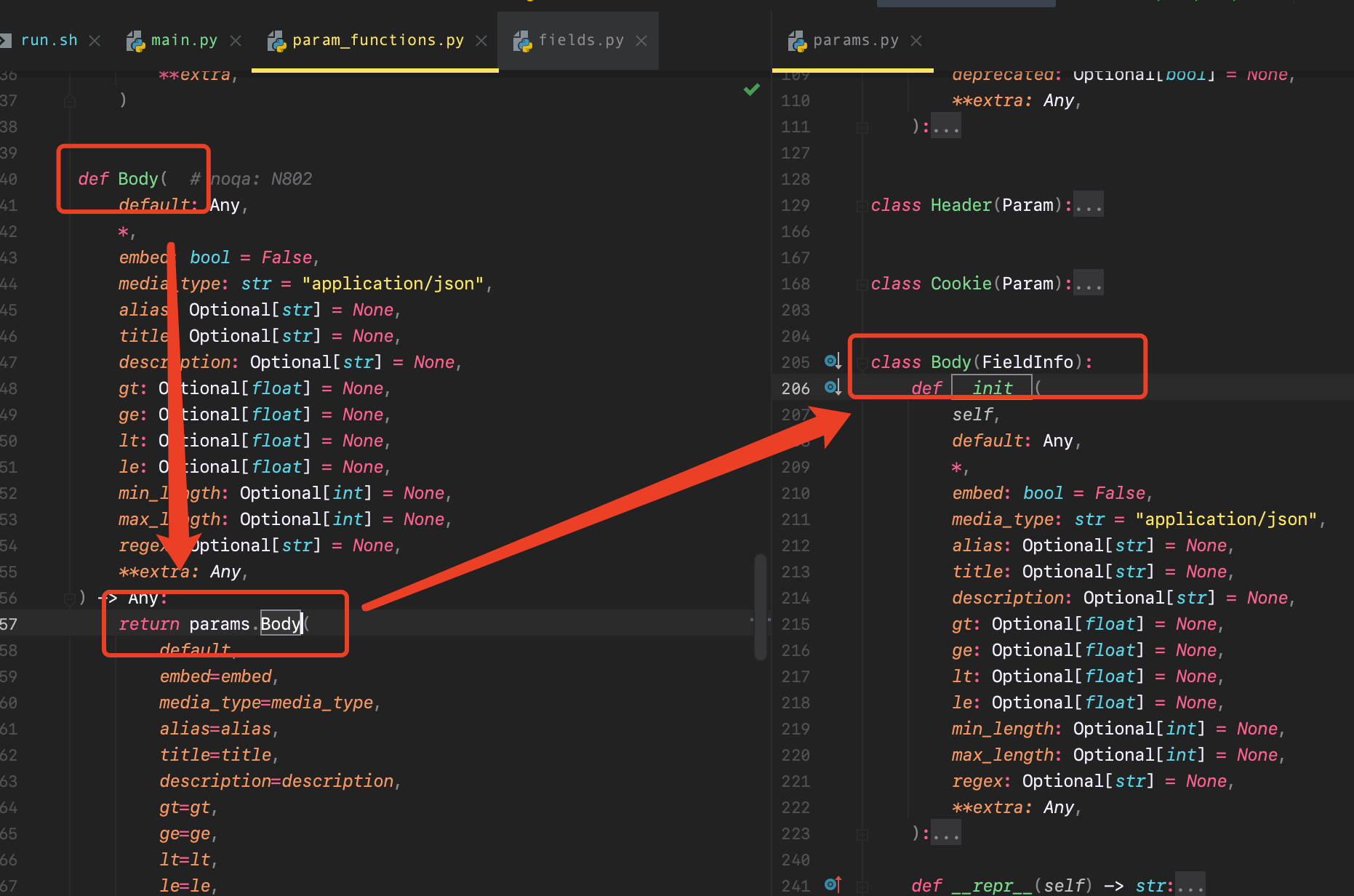1354x896 pixels.
Task: Click the Python file icon on param_functions.py tab
Action: (x=276, y=41)
